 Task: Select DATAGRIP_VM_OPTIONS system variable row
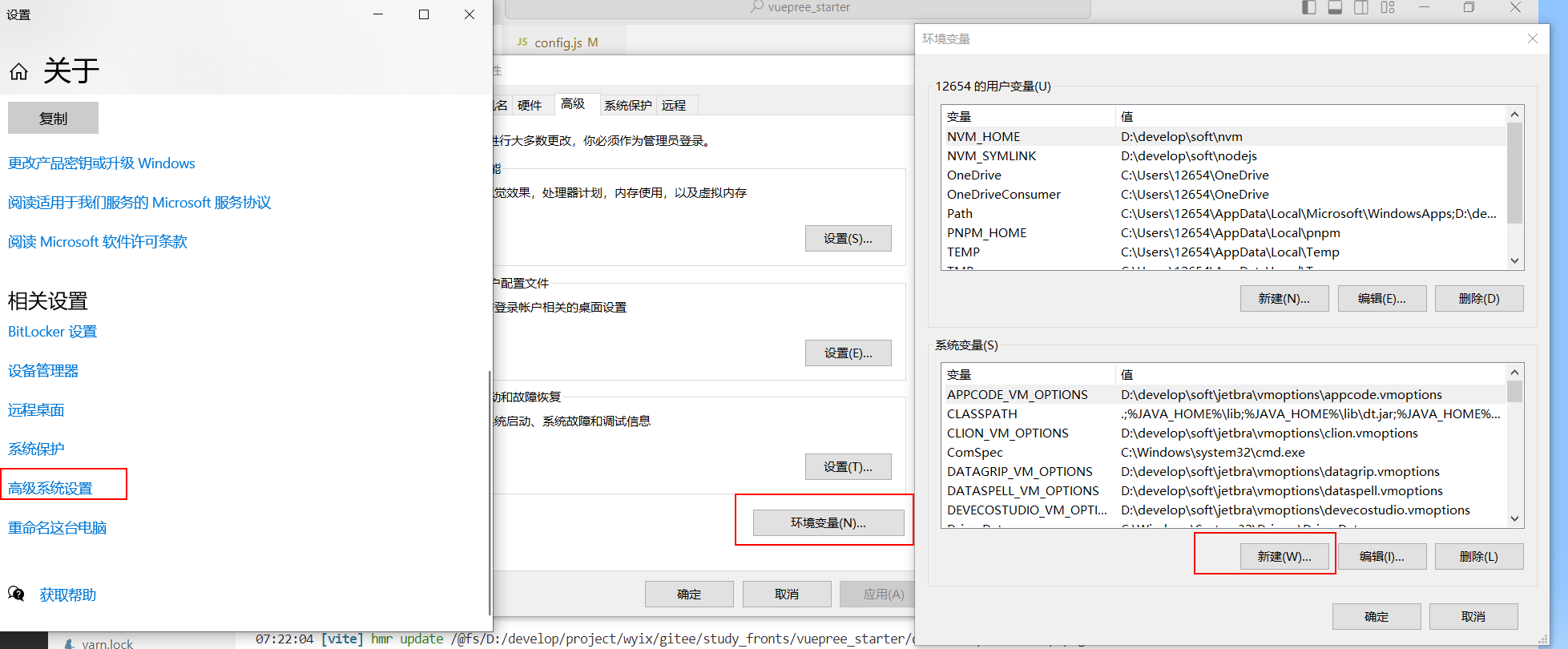(x=1224, y=472)
